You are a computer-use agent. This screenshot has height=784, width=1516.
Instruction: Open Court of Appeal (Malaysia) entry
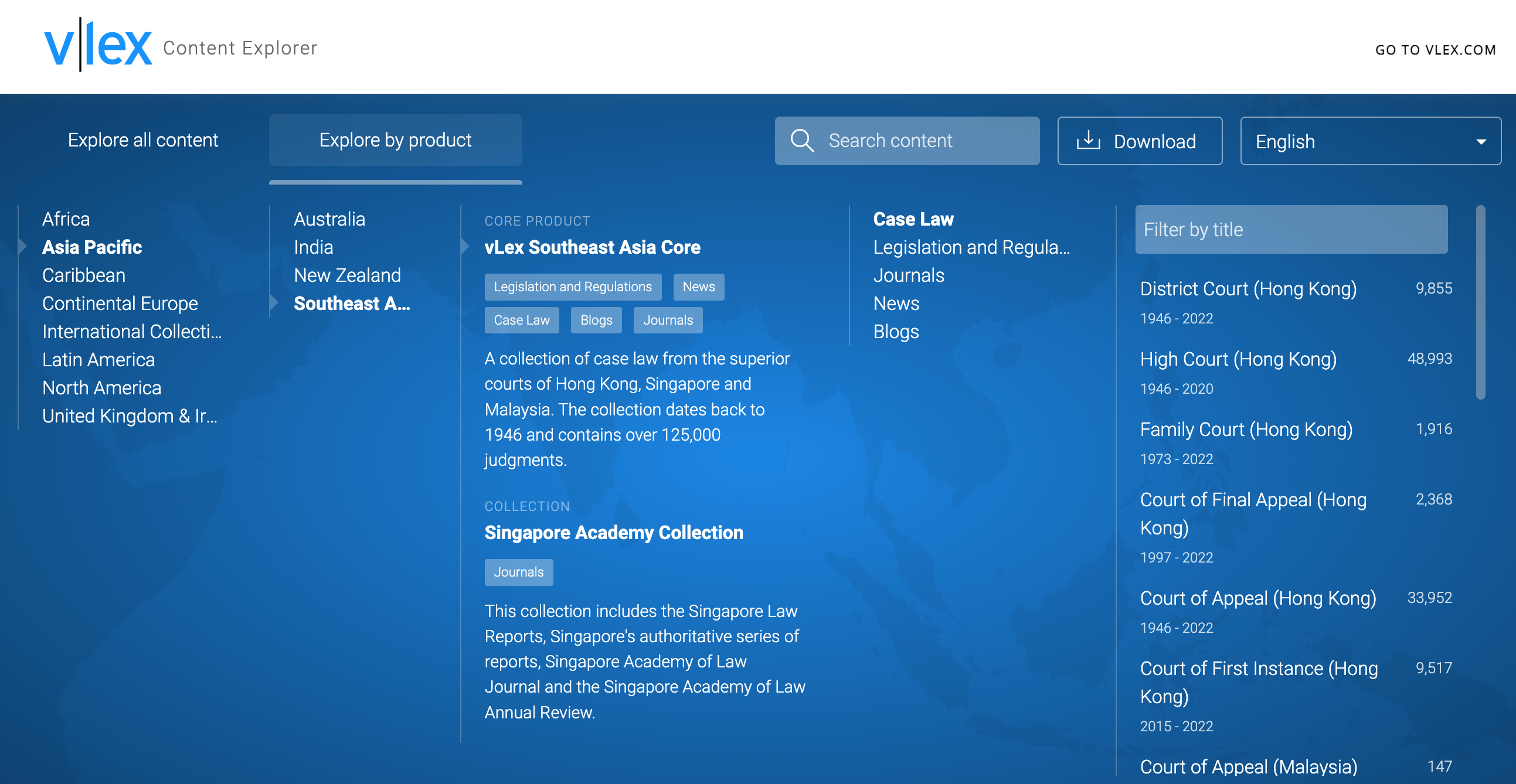[1249, 767]
